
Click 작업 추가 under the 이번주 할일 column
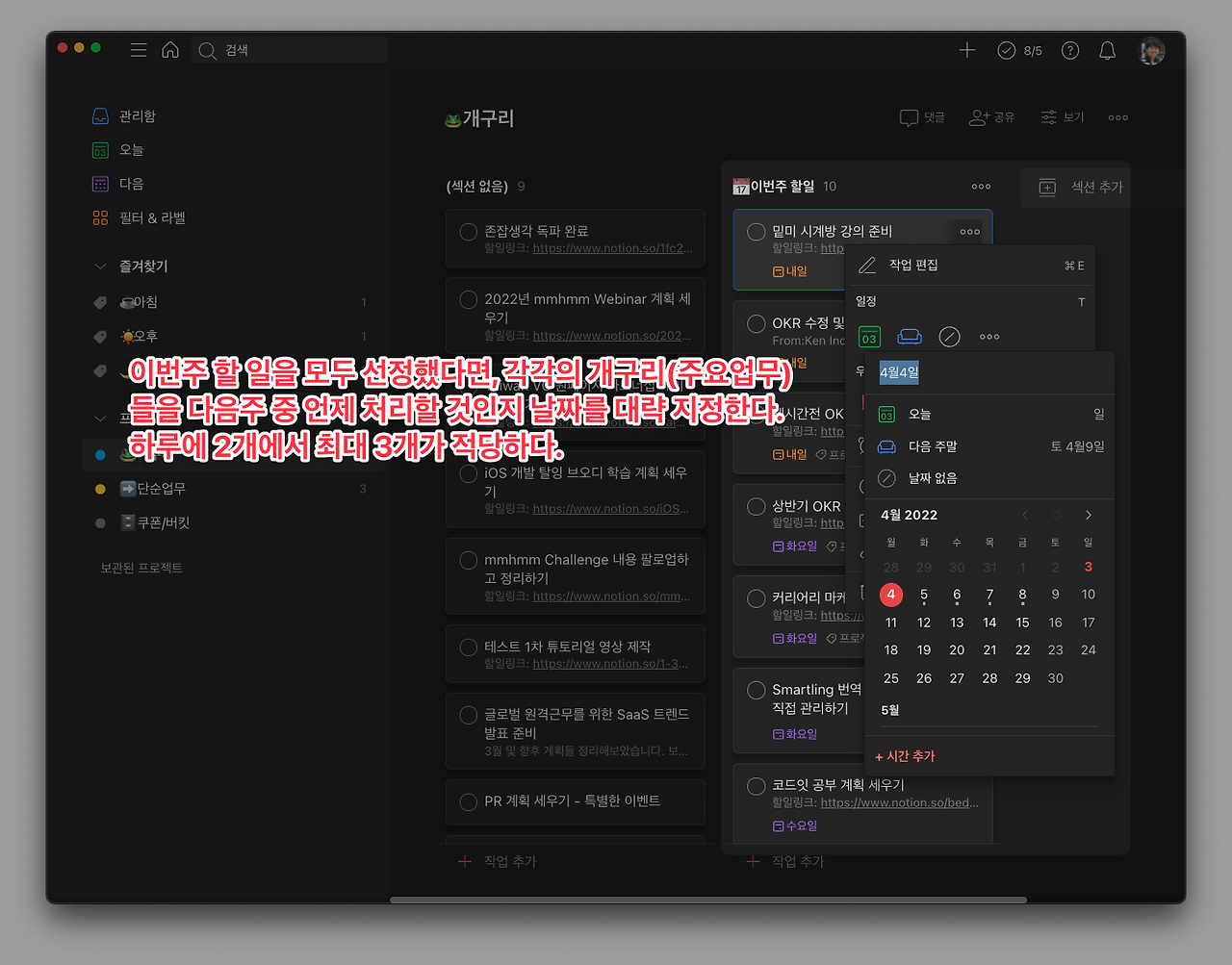click(785, 862)
